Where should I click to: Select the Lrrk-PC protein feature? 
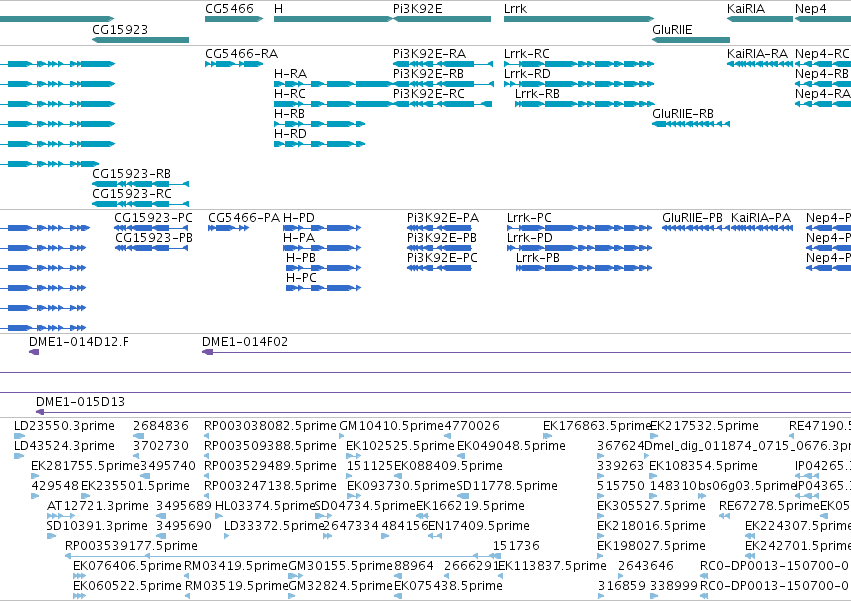580,228
